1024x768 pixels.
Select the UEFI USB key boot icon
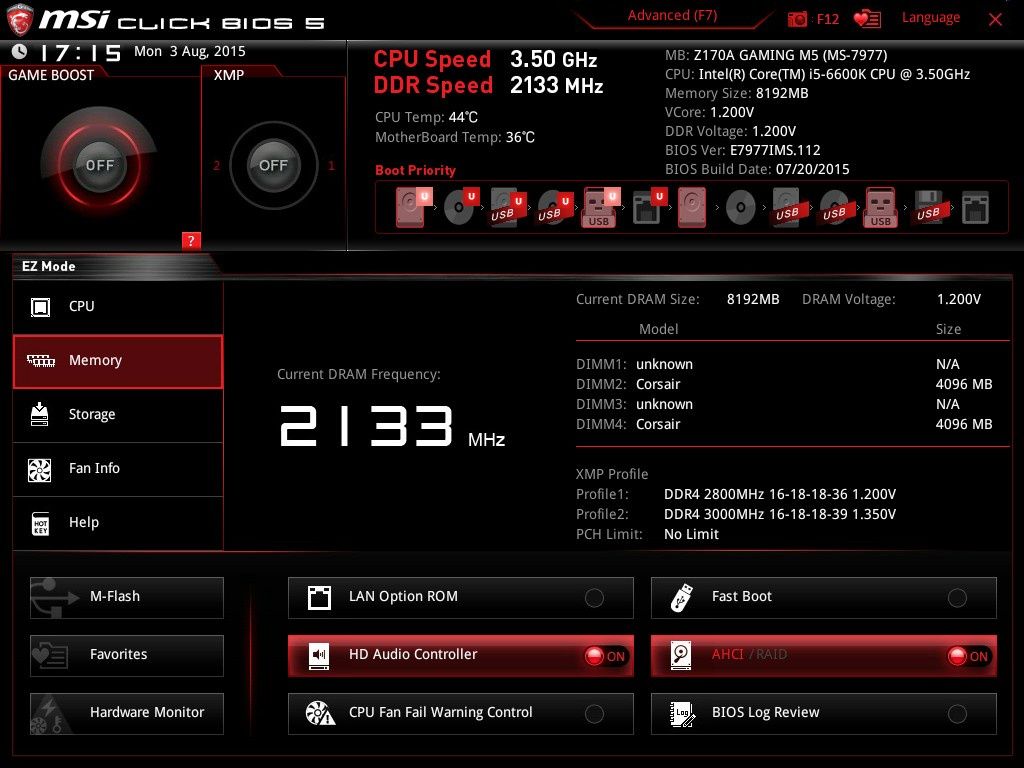[601, 207]
